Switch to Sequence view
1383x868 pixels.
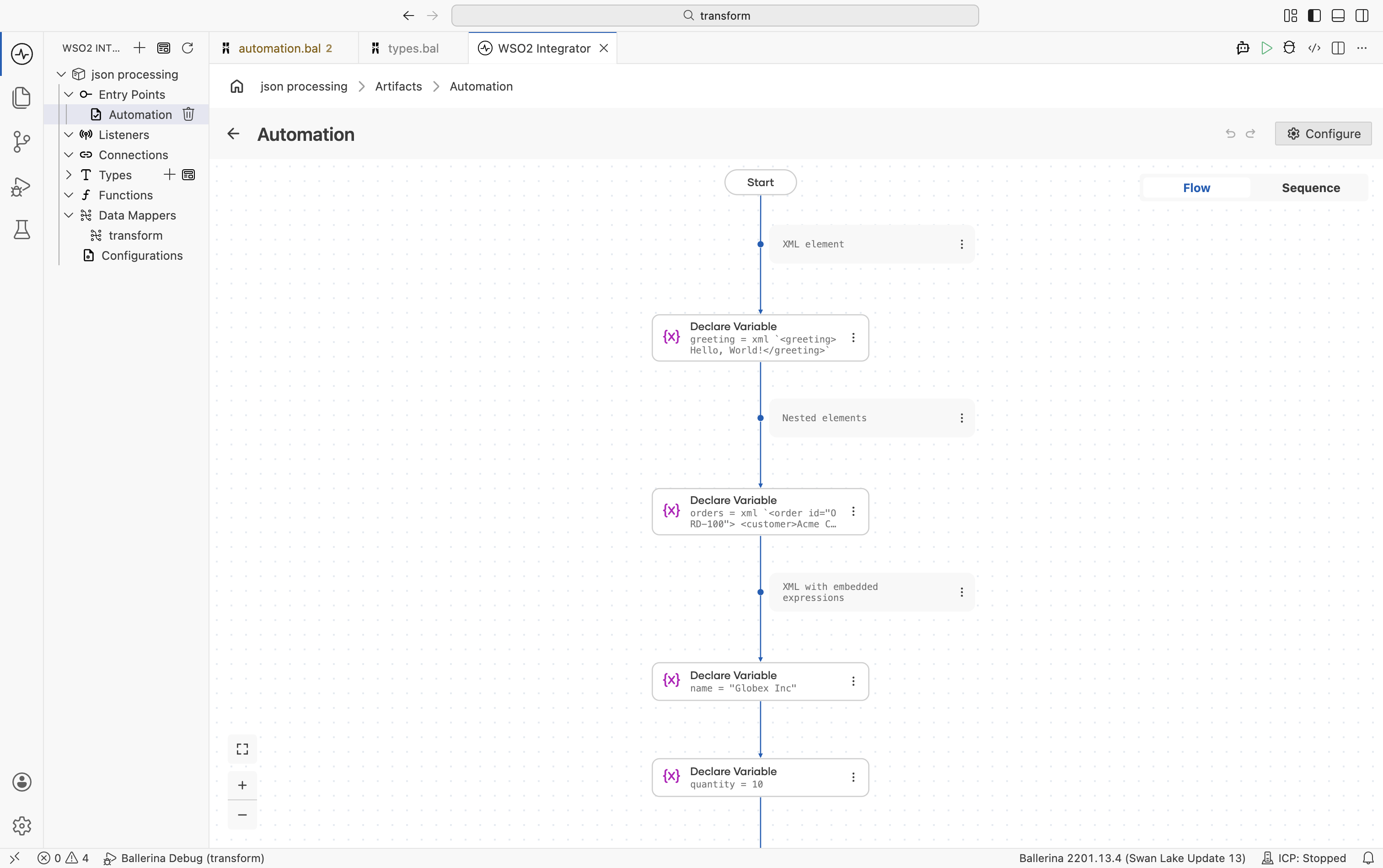[x=1311, y=188]
